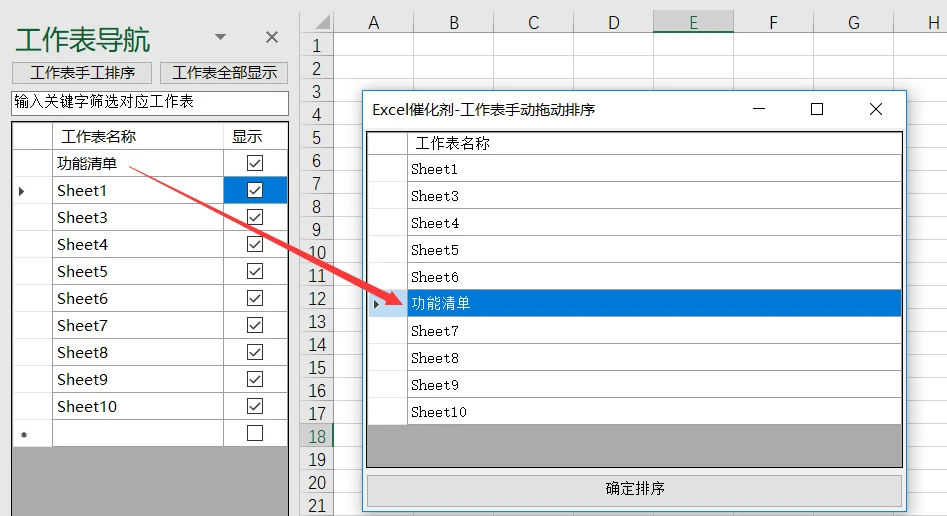Toggle display checkbox for Sheet4
Image resolution: width=947 pixels, height=516 pixels.
255,244
